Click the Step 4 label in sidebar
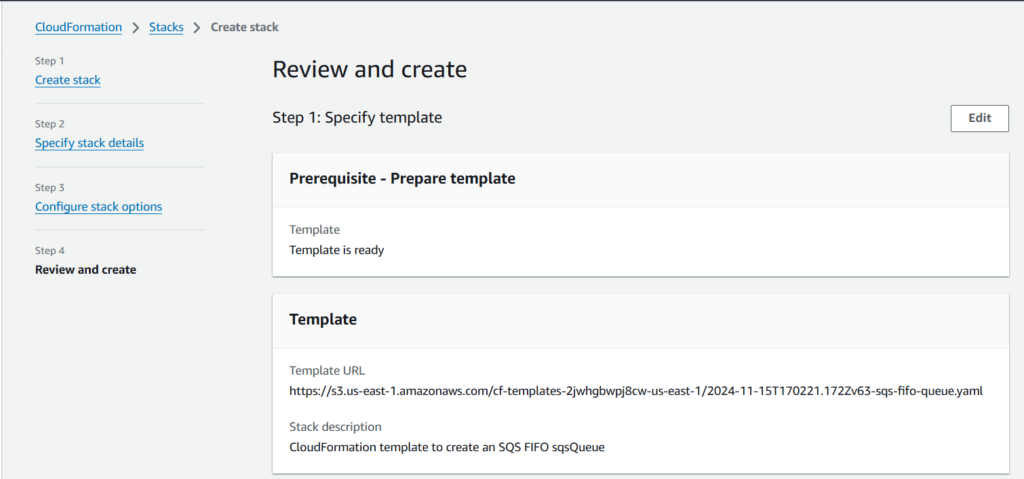1024x479 pixels. 50,251
